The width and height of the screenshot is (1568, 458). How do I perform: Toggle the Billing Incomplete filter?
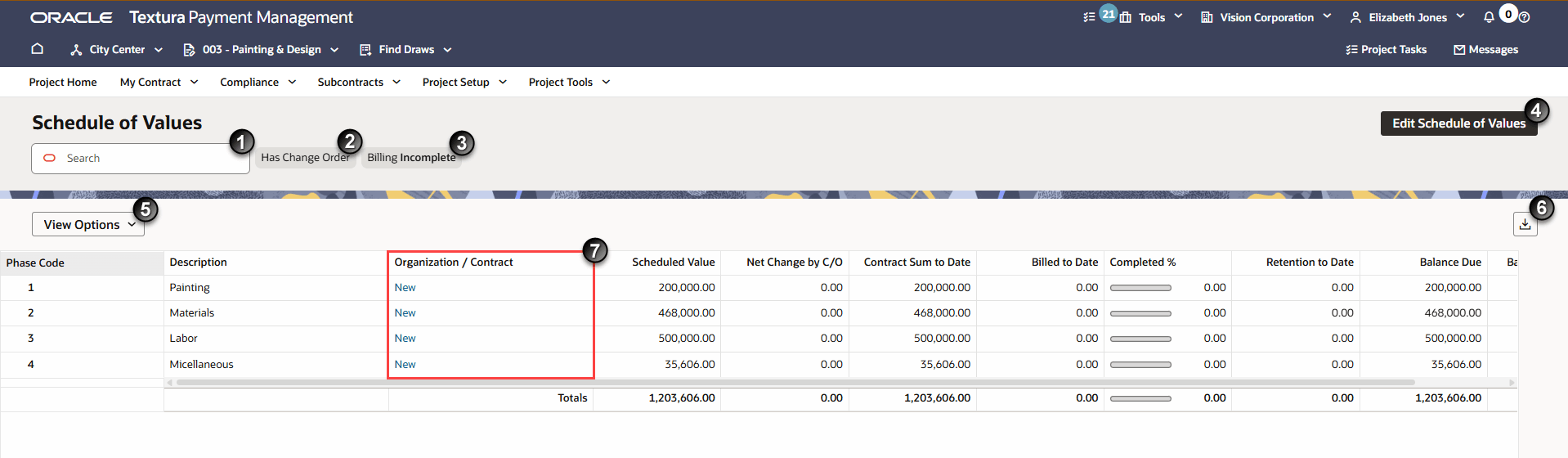click(x=411, y=158)
